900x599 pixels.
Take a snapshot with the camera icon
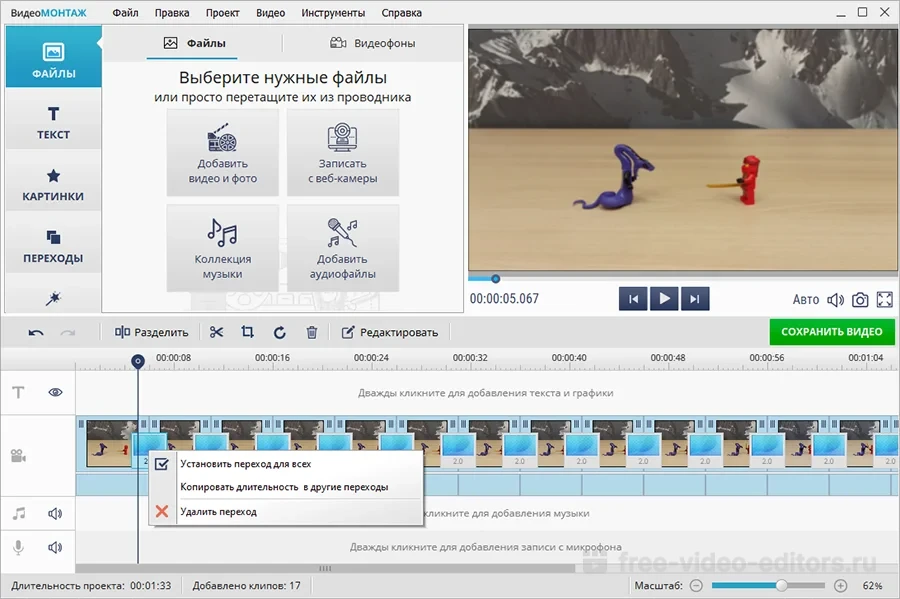860,299
